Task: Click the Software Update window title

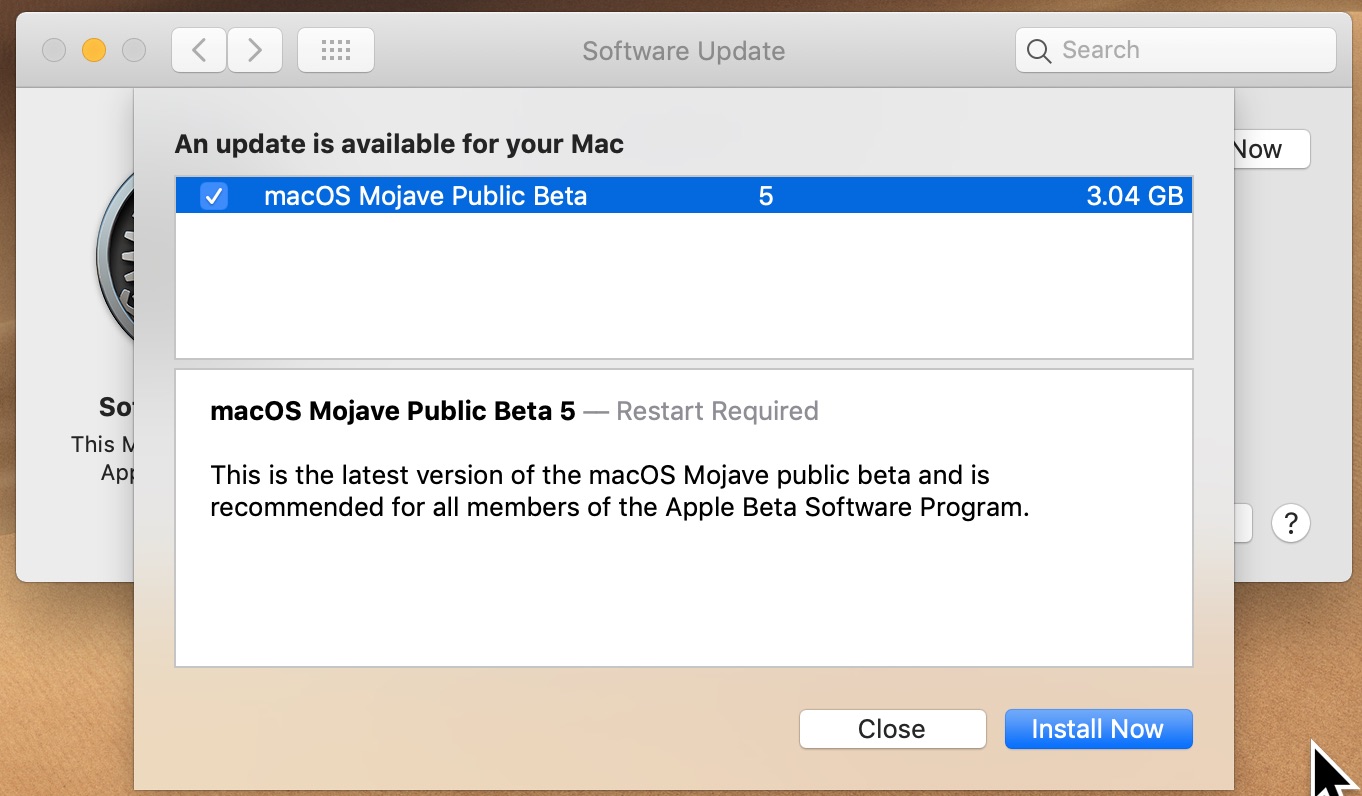Action: coord(684,51)
